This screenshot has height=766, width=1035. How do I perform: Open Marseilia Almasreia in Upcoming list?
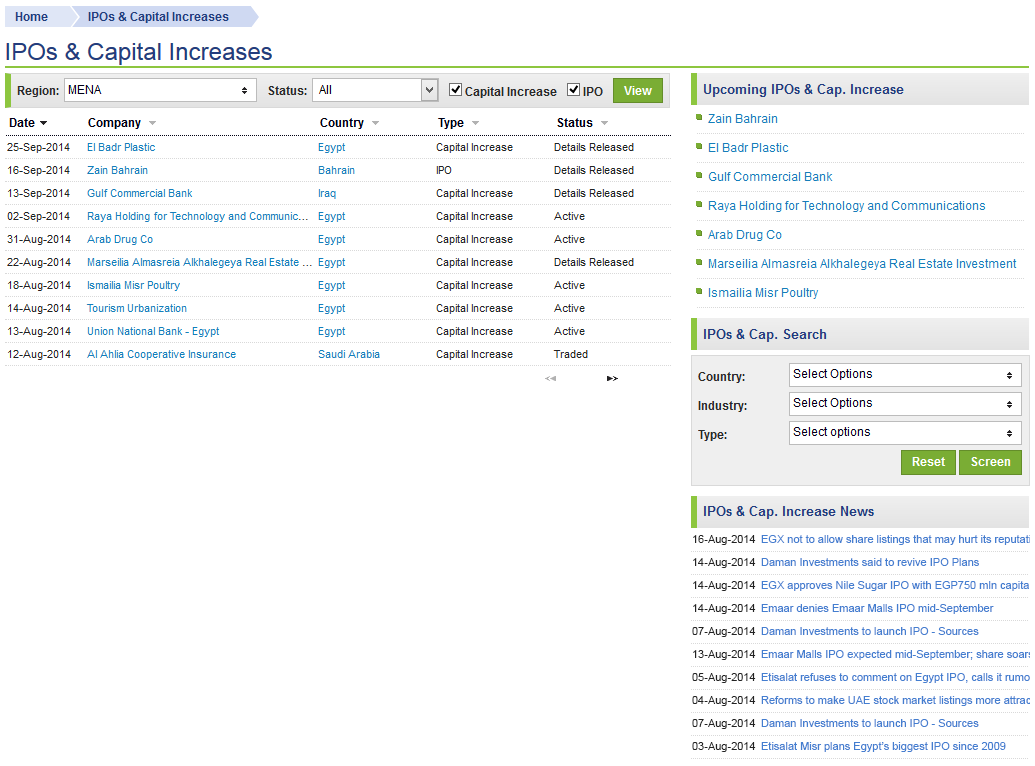[862, 264]
